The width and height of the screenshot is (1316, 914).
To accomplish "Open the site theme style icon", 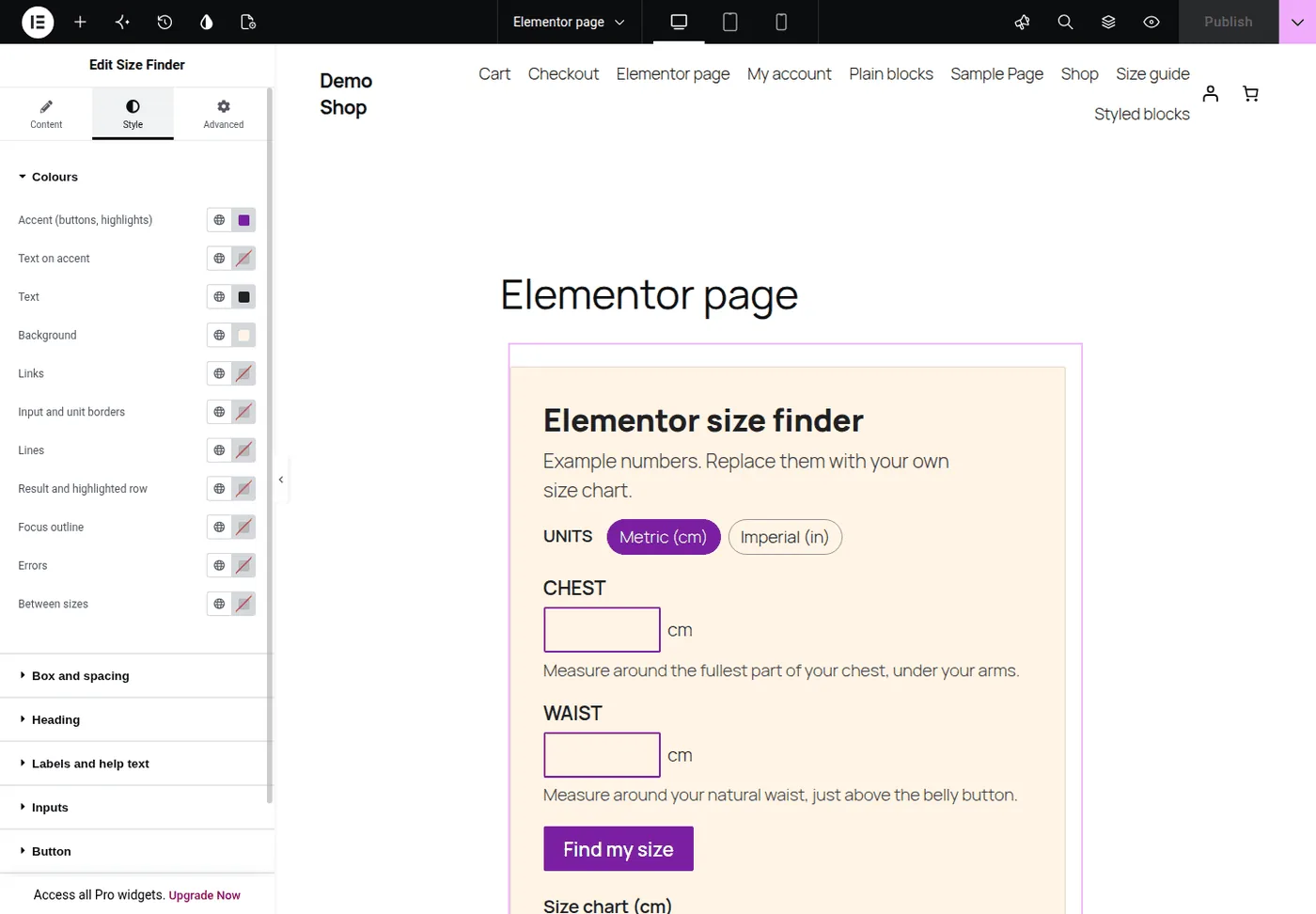I will [207, 22].
